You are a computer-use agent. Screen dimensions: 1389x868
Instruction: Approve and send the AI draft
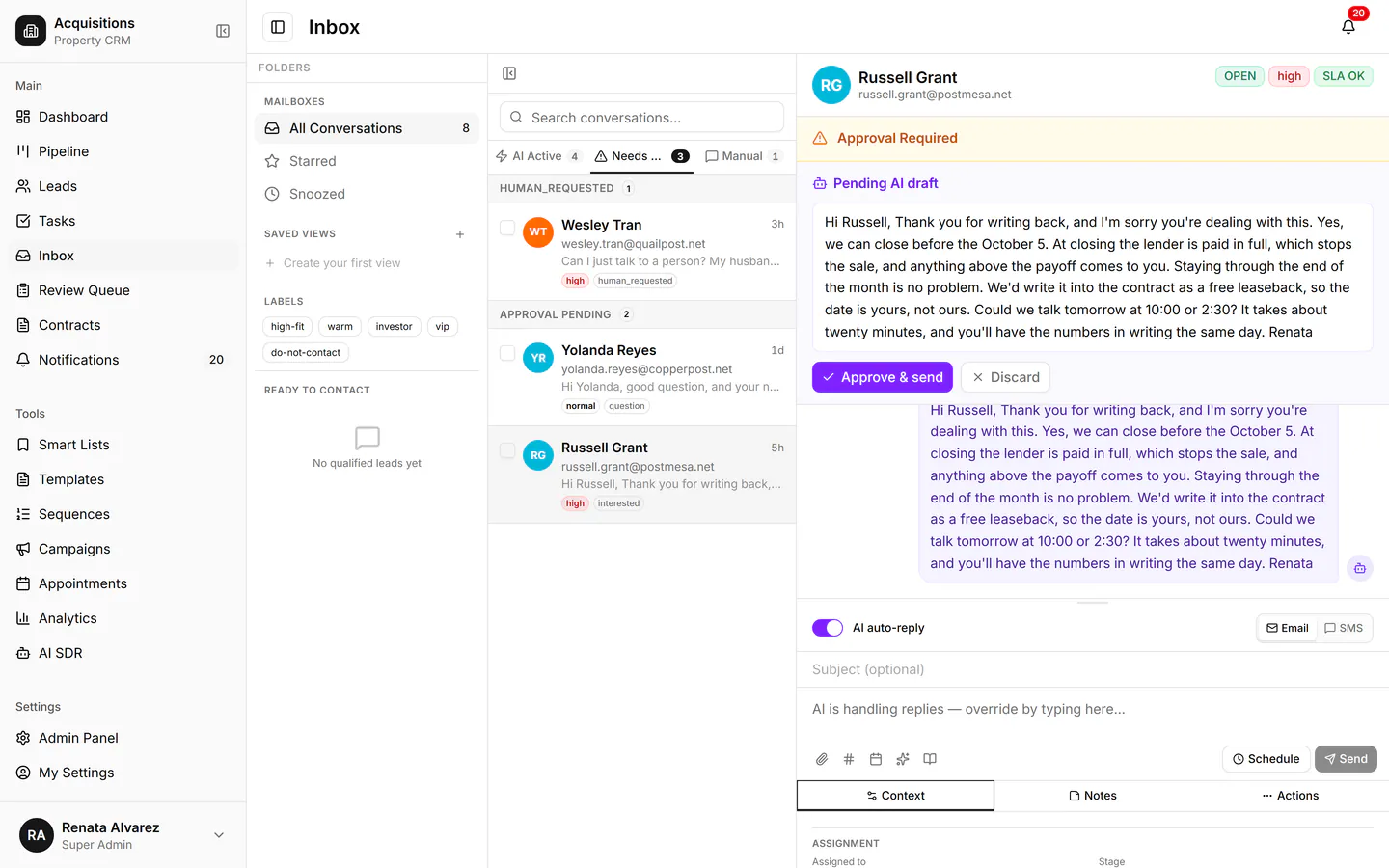point(883,377)
